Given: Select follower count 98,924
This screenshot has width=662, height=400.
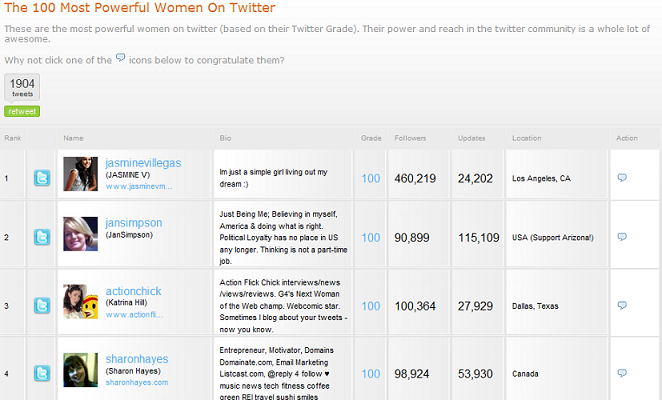Looking at the screenshot, I should [412, 374].
